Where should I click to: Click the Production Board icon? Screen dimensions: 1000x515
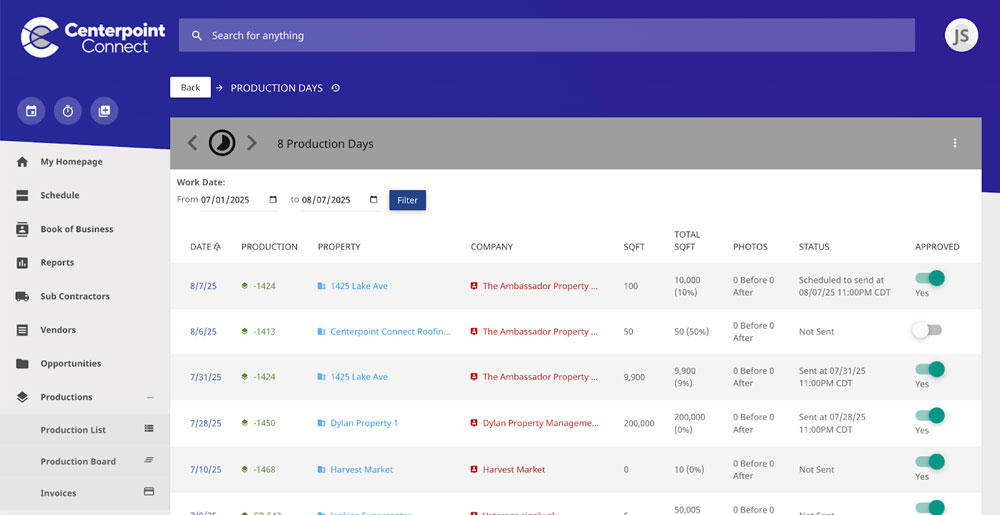pos(149,460)
